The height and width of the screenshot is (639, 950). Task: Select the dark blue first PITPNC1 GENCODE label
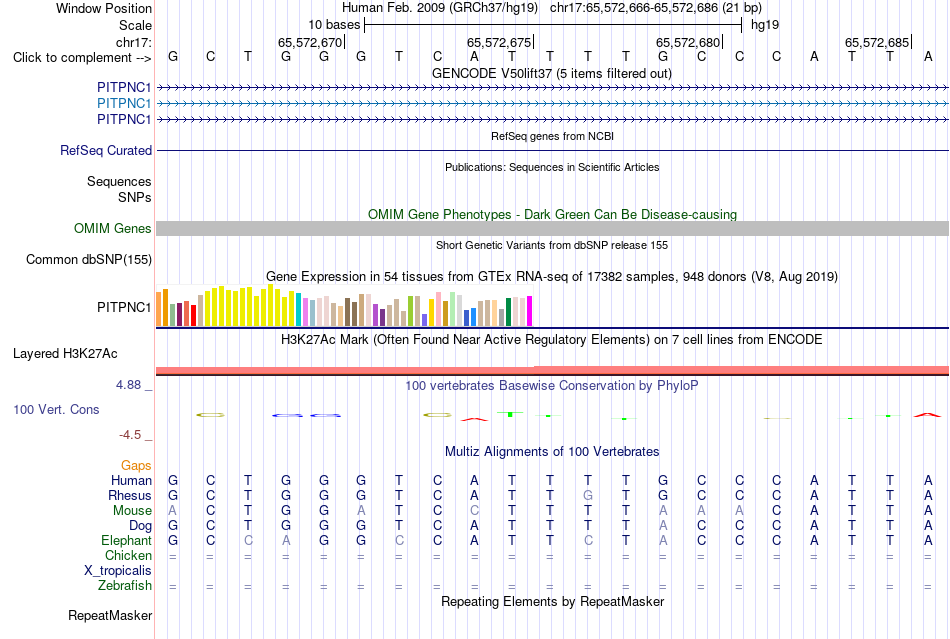(x=124, y=88)
